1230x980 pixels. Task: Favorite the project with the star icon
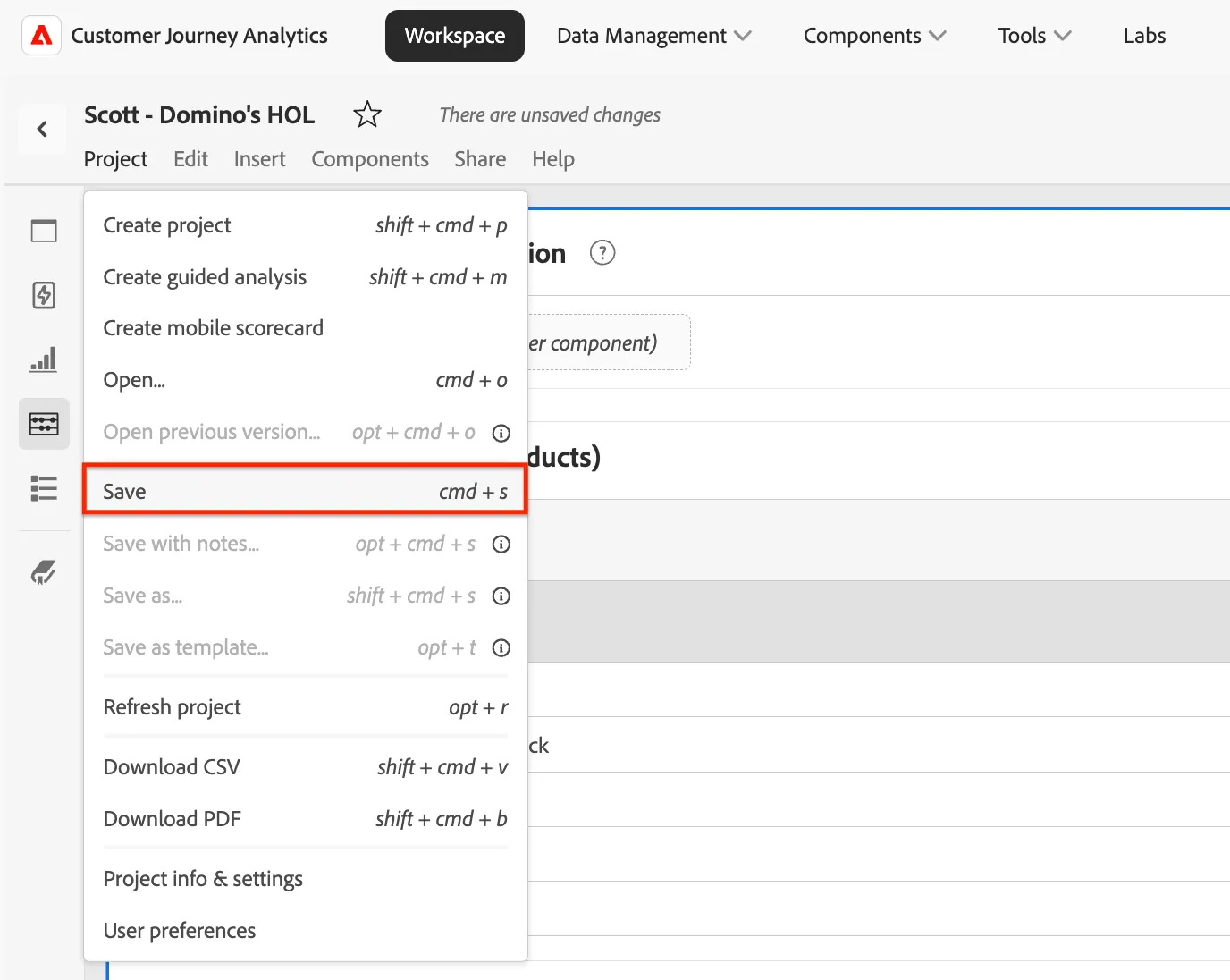(x=367, y=114)
